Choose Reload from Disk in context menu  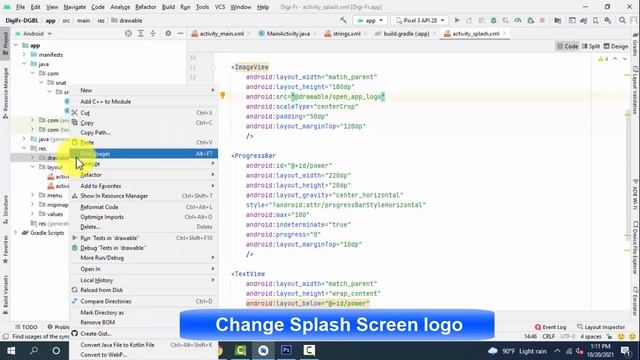click(143, 290)
